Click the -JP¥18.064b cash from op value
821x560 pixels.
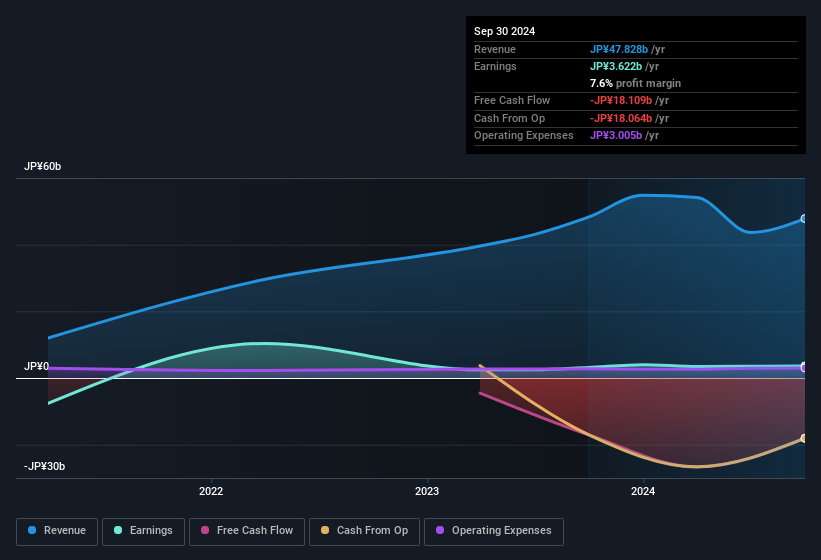point(621,118)
